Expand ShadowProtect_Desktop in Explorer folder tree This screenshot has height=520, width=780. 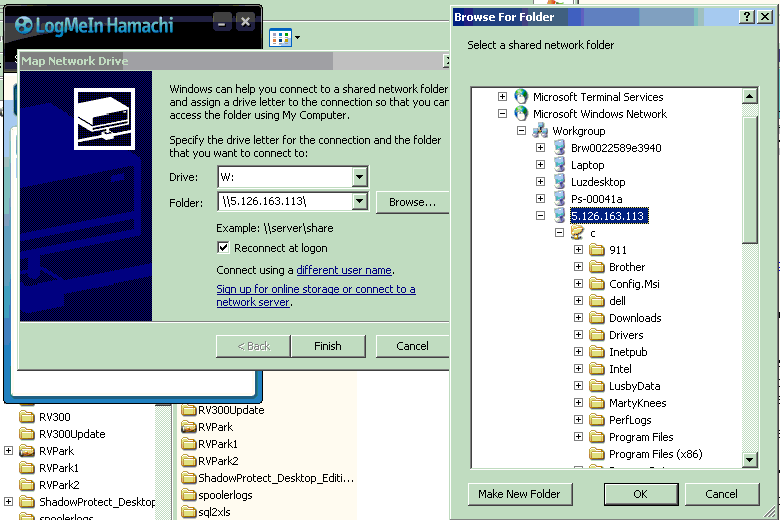point(8,501)
